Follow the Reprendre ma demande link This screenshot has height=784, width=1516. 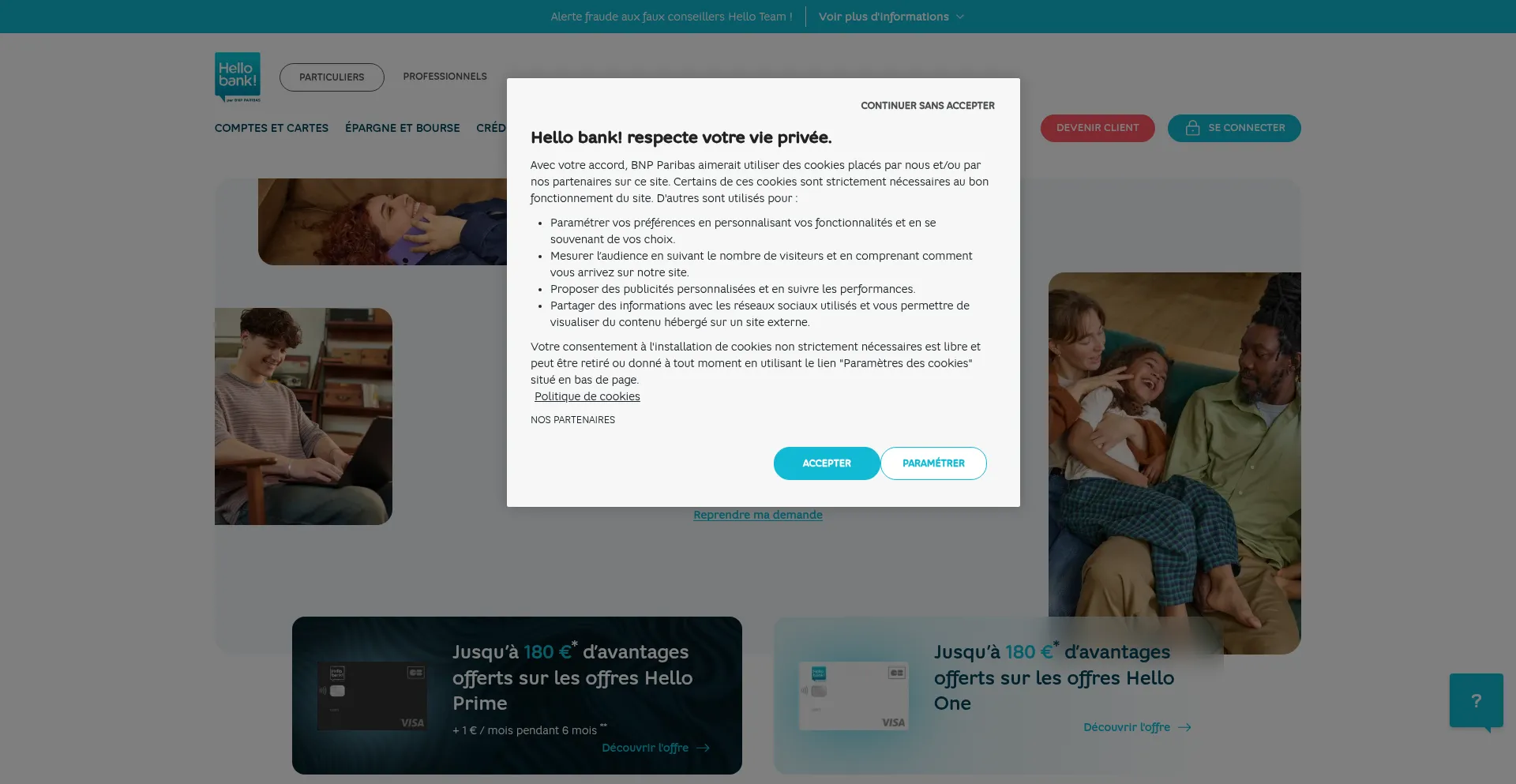coord(757,515)
